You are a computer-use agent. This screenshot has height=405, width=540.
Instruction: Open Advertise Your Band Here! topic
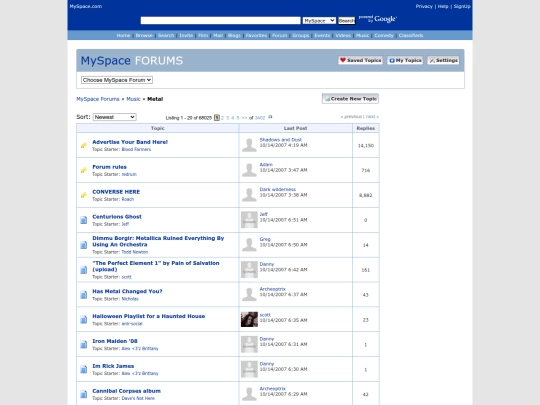point(130,142)
